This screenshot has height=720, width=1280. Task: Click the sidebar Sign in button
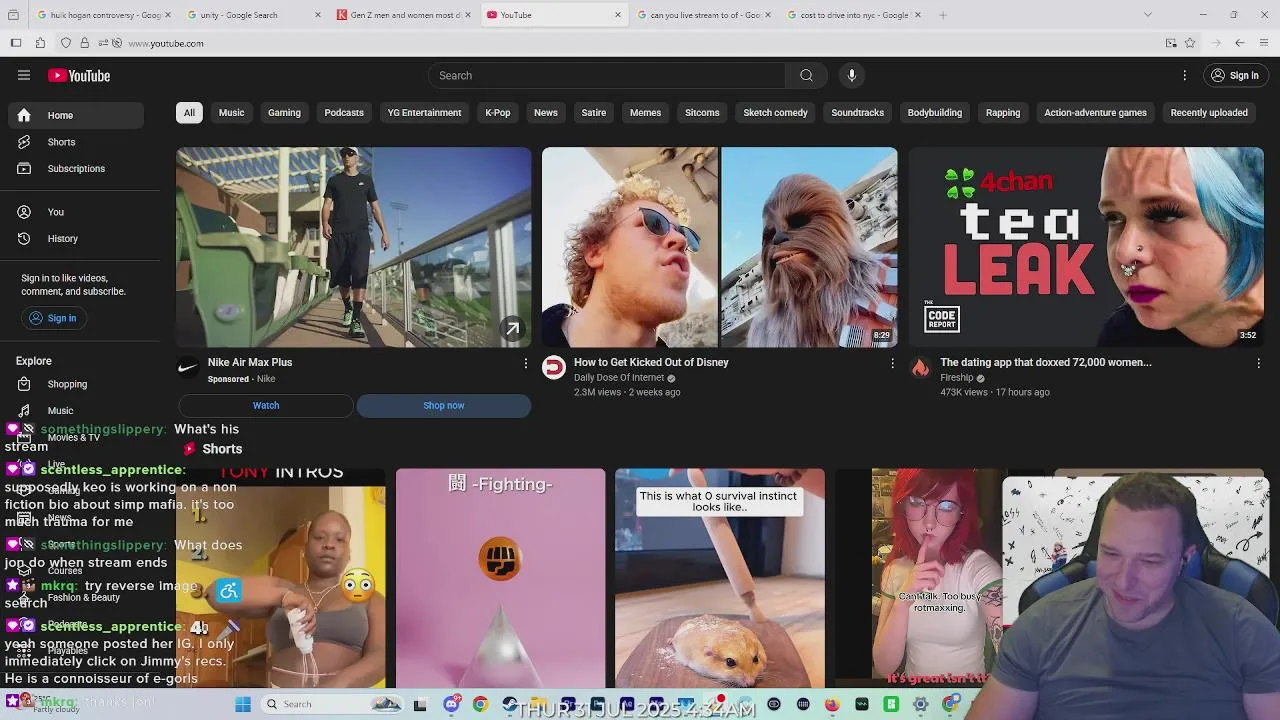(x=52, y=318)
